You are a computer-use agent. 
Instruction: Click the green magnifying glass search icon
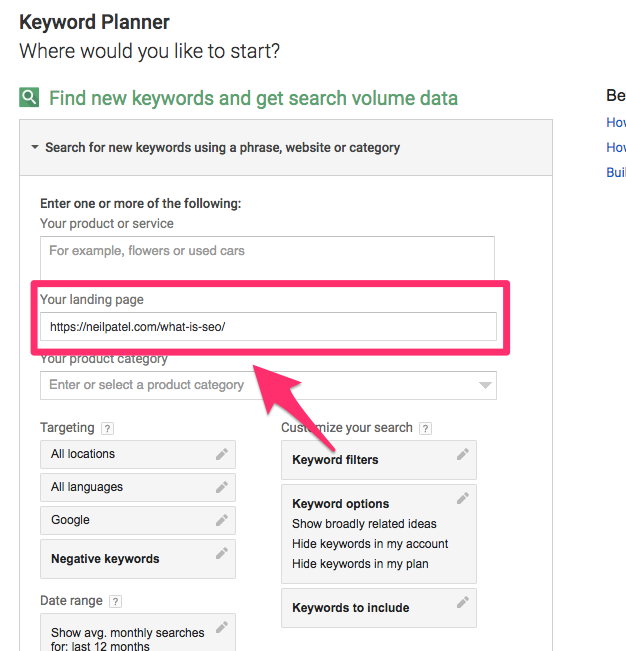point(30,98)
